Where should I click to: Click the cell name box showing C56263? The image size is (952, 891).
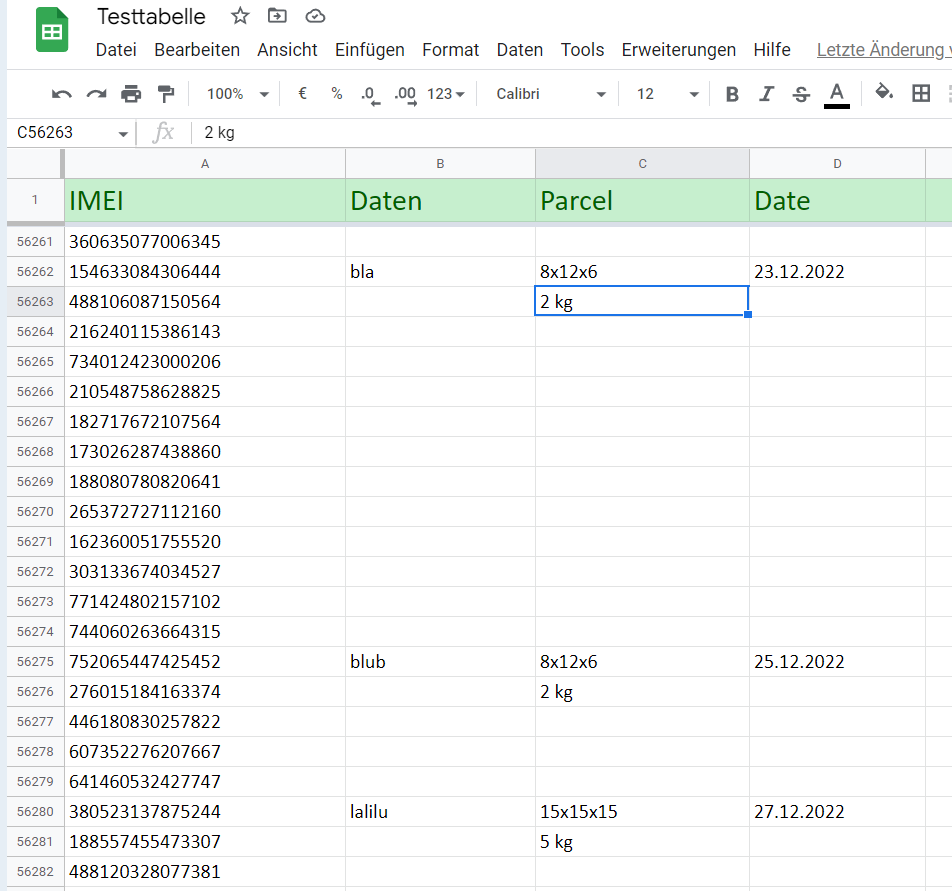click(65, 133)
